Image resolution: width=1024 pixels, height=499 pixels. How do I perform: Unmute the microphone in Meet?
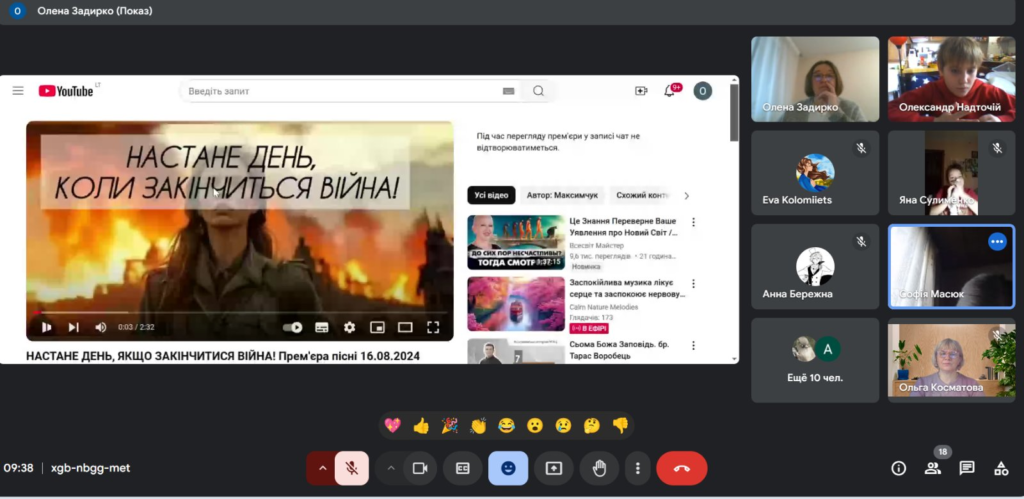pyautogui.click(x=352, y=468)
